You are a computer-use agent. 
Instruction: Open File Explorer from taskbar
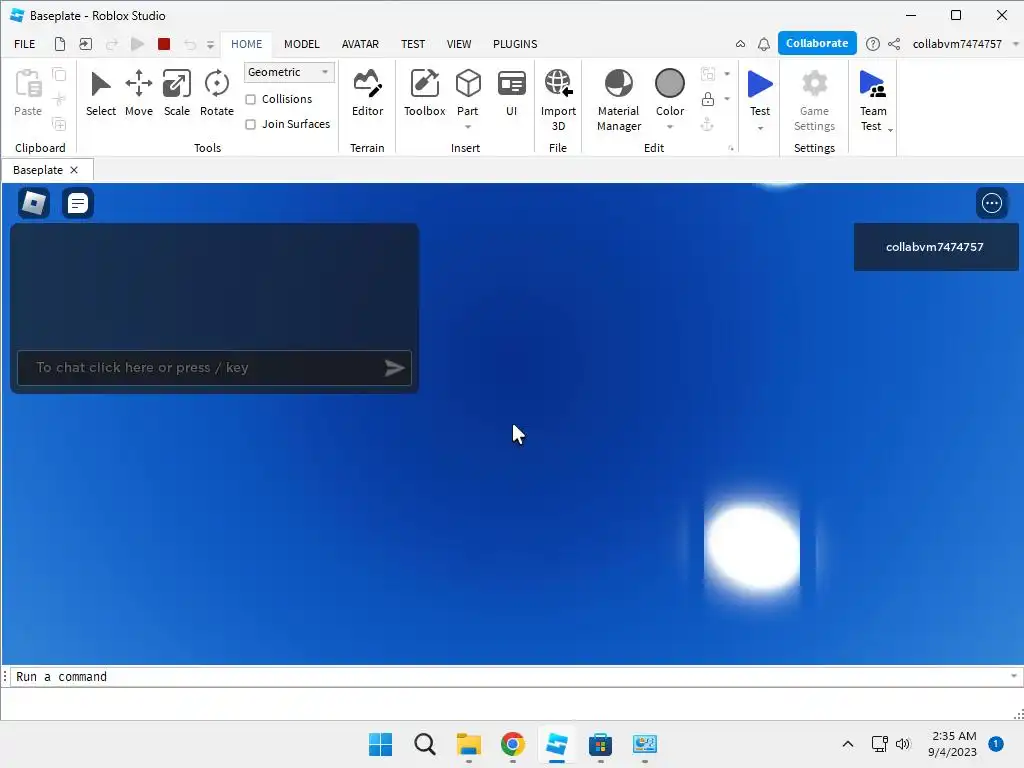(468, 744)
